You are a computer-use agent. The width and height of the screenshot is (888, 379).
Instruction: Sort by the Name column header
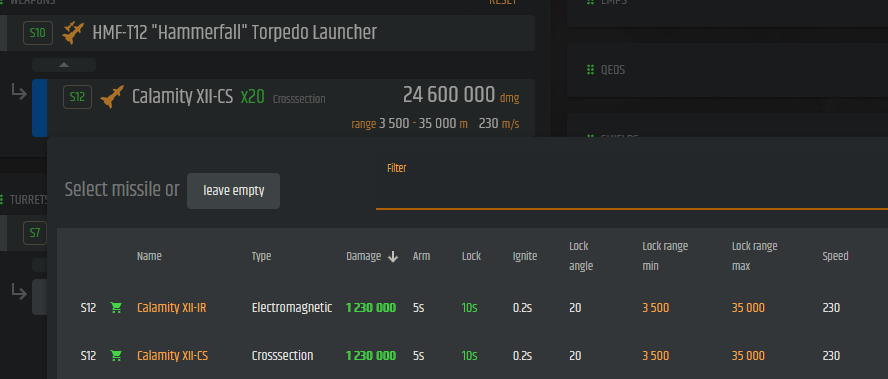[x=149, y=256]
